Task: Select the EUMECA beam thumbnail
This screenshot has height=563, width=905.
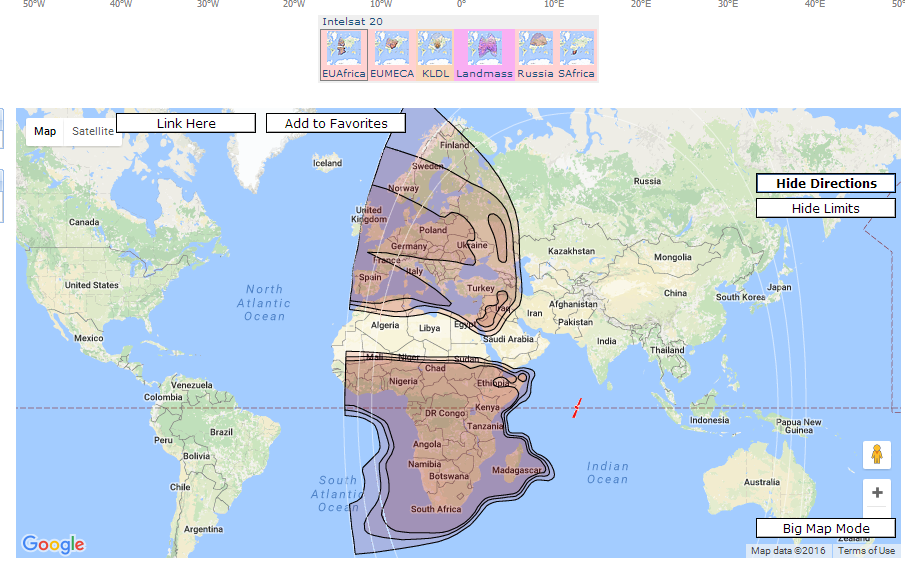Action: click(392, 54)
